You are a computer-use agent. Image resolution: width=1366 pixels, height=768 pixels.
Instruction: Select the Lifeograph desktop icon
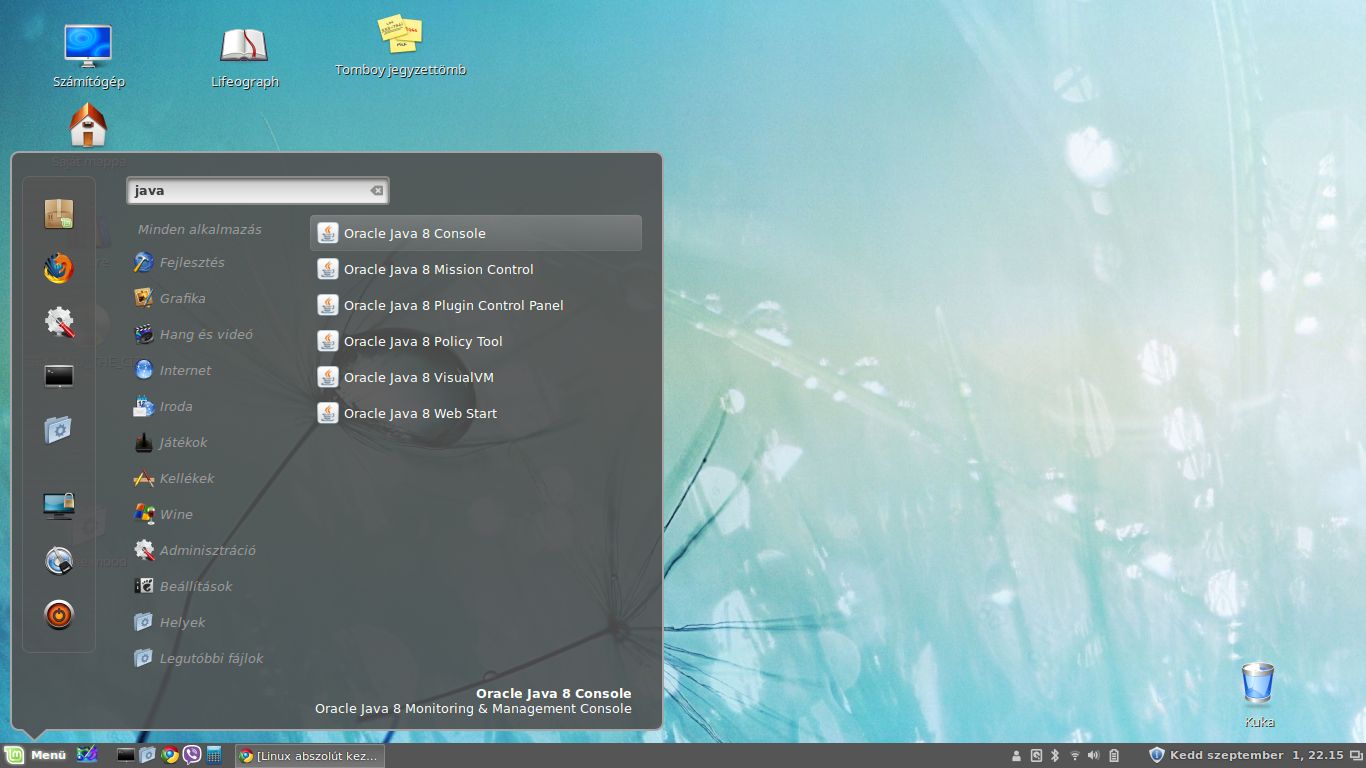pos(244,58)
